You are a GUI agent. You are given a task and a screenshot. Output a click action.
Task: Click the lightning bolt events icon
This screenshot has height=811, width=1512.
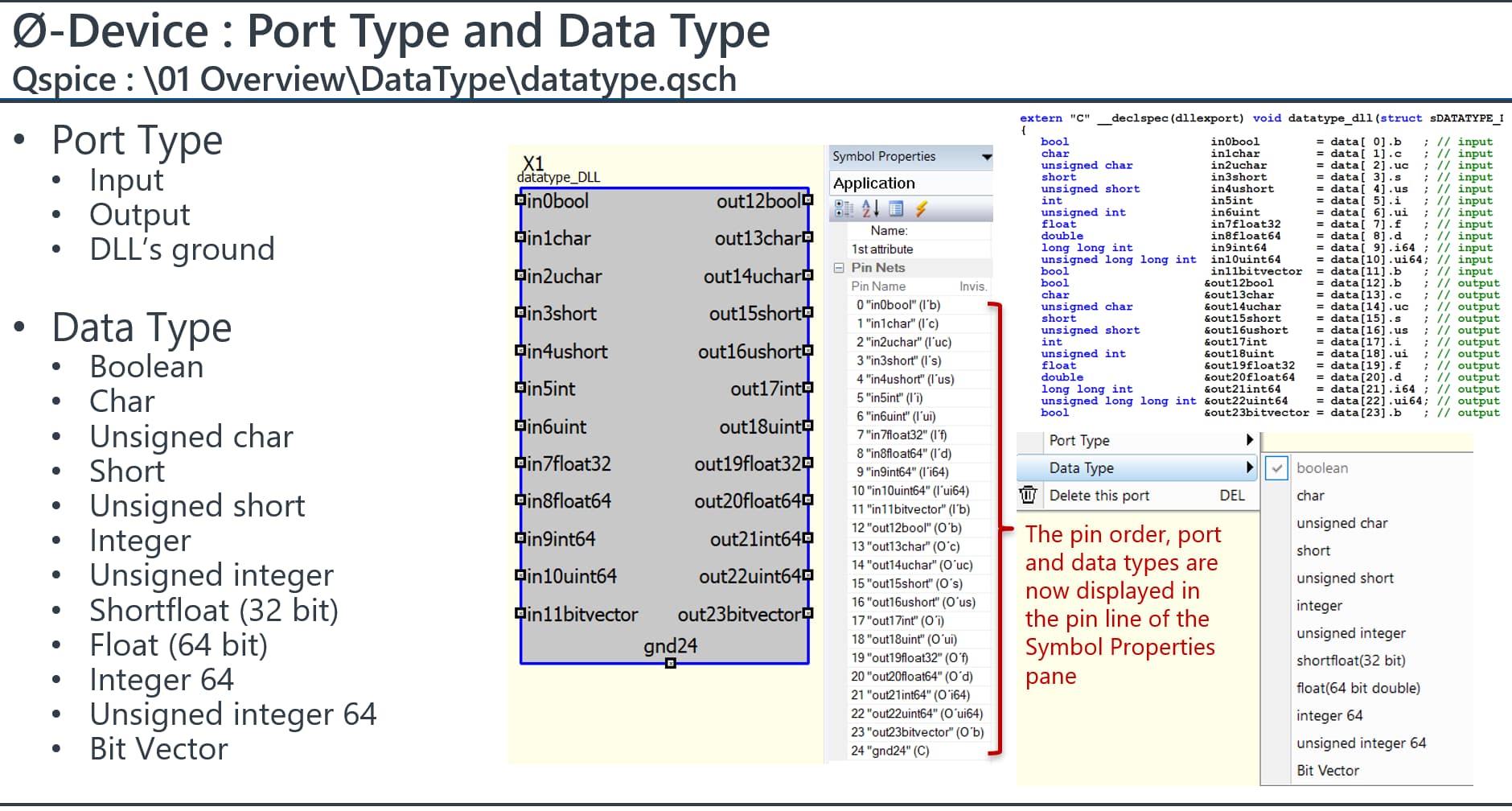[x=922, y=209]
